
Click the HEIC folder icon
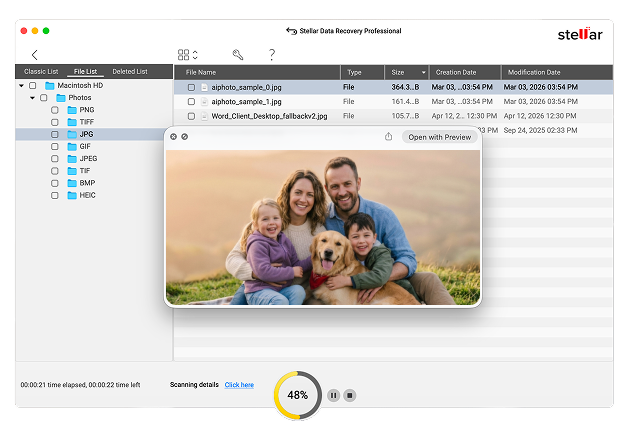(72, 195)
